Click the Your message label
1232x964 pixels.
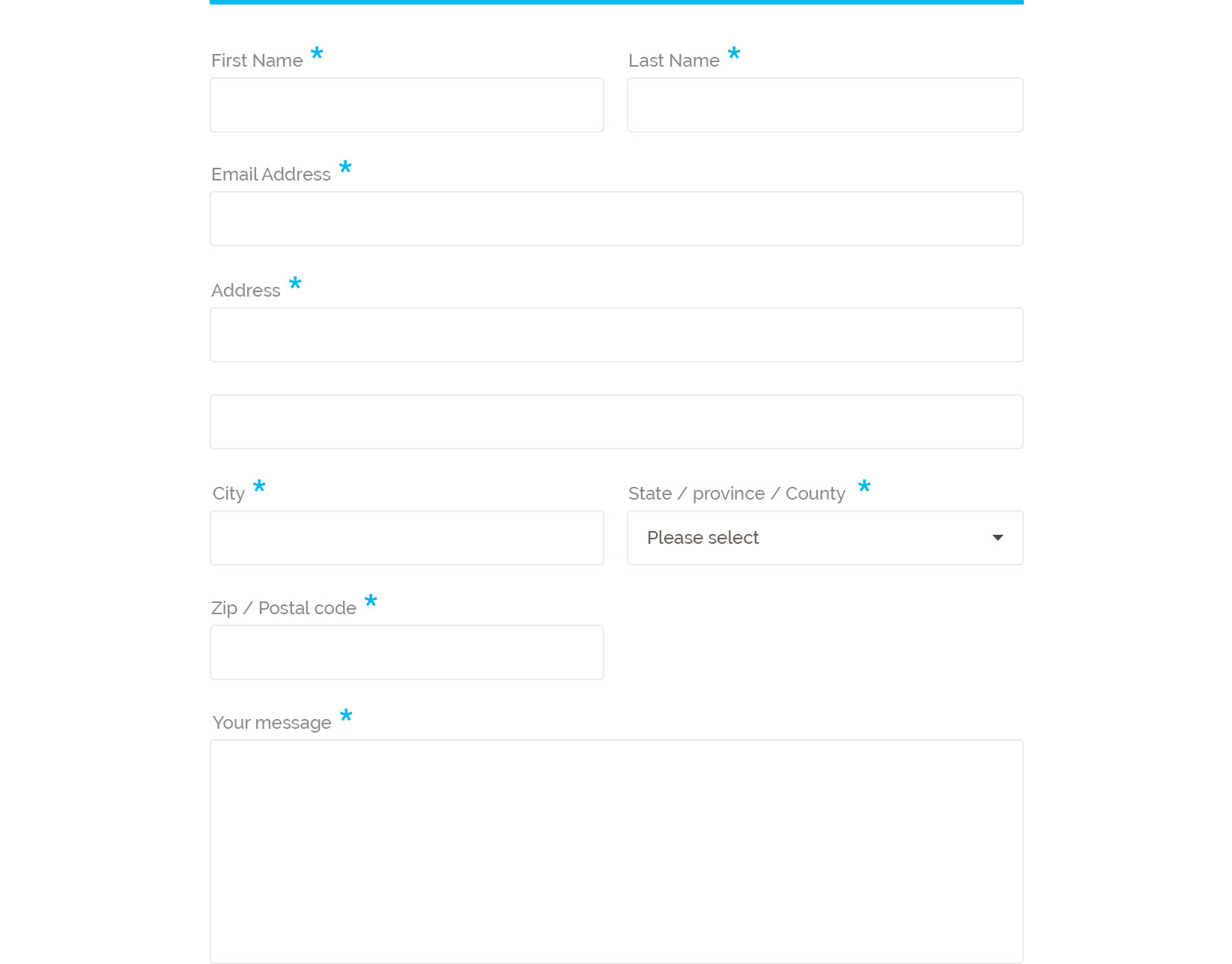tap(272, 723)
